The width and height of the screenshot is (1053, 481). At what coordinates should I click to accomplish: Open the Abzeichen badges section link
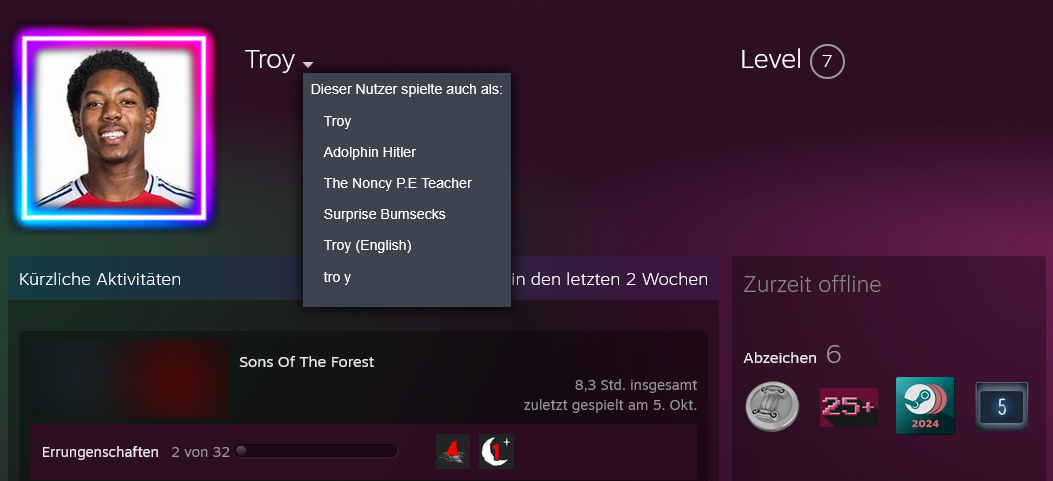(780, 358)
